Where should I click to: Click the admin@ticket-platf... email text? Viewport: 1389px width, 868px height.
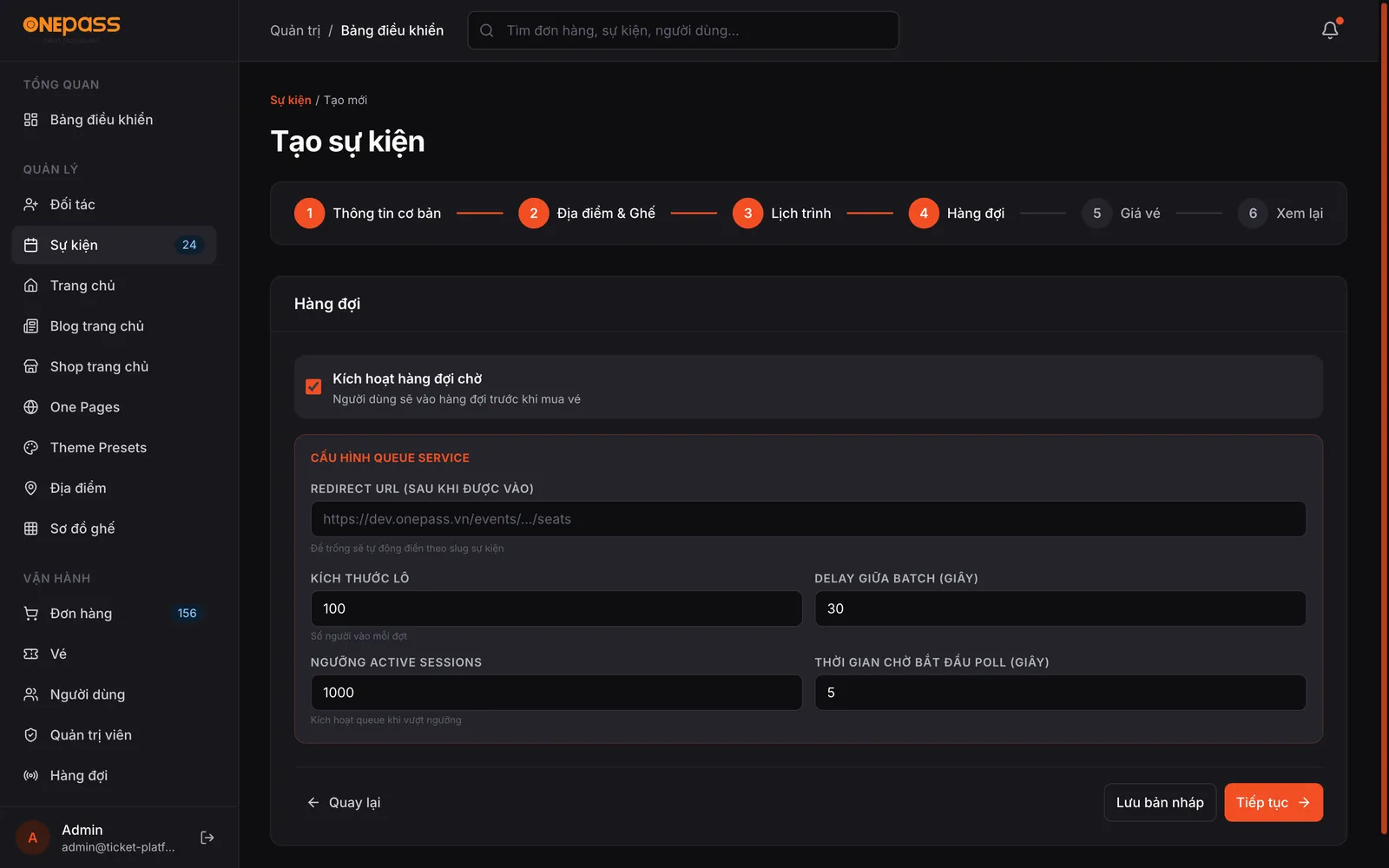pyautogui.click(x=118, y=847)
